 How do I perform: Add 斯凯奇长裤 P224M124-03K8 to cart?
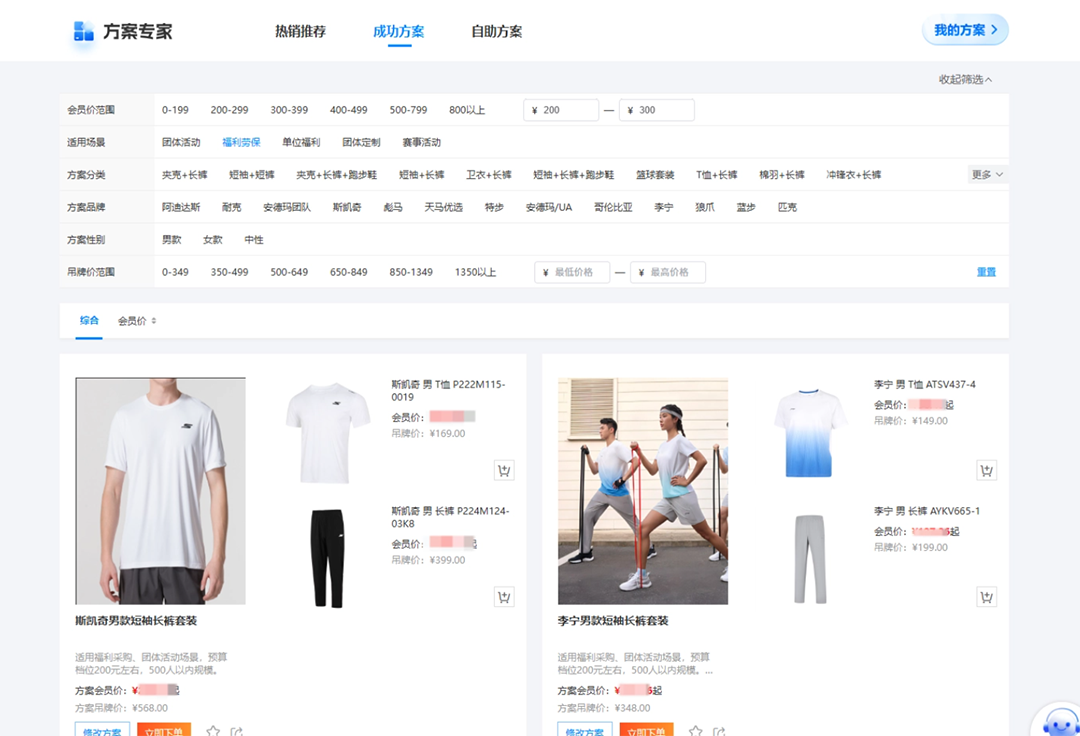tap(504, 596)
